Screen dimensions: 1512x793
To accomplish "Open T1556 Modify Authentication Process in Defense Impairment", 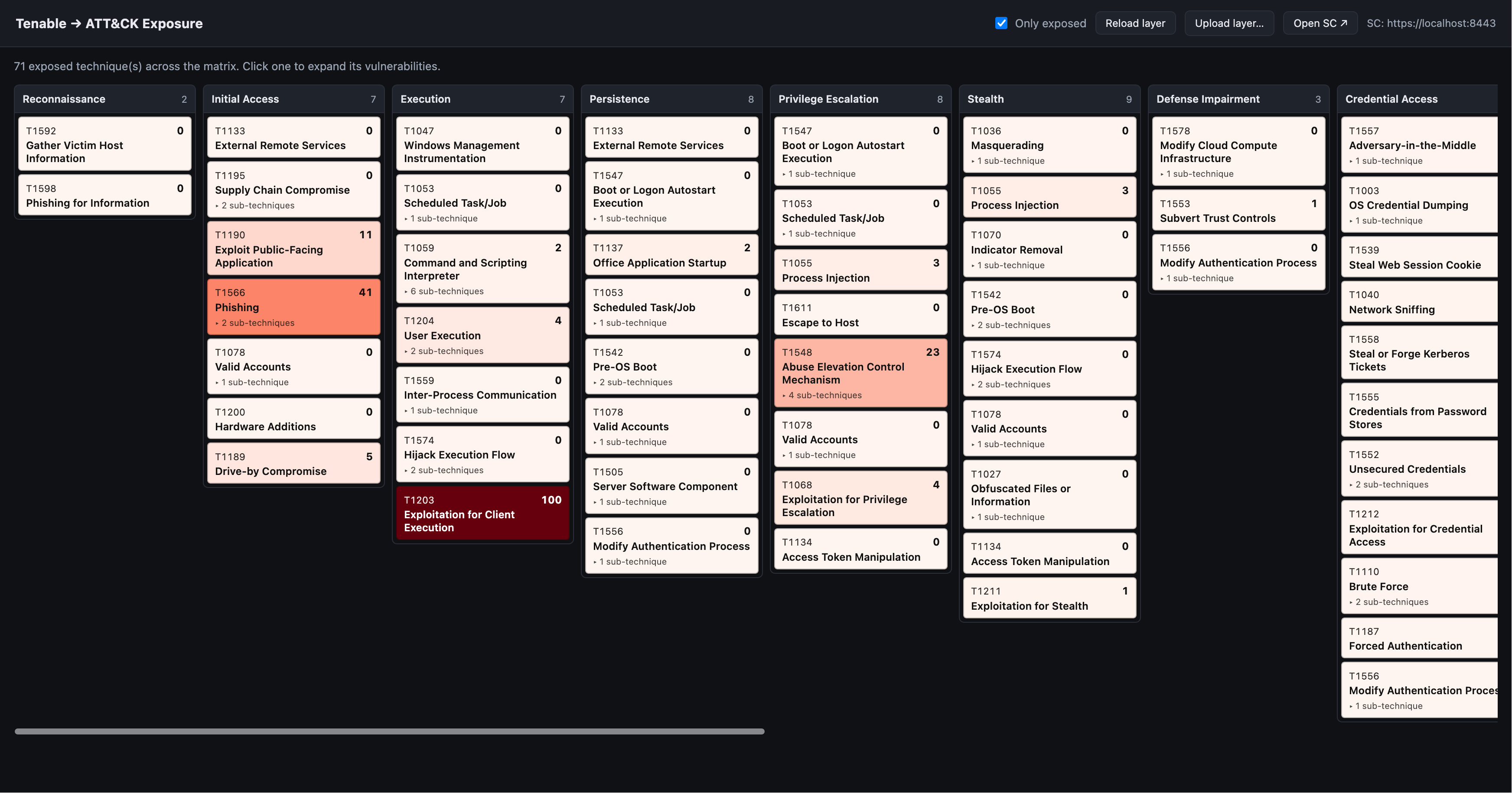I will [x=1238, y=262].
